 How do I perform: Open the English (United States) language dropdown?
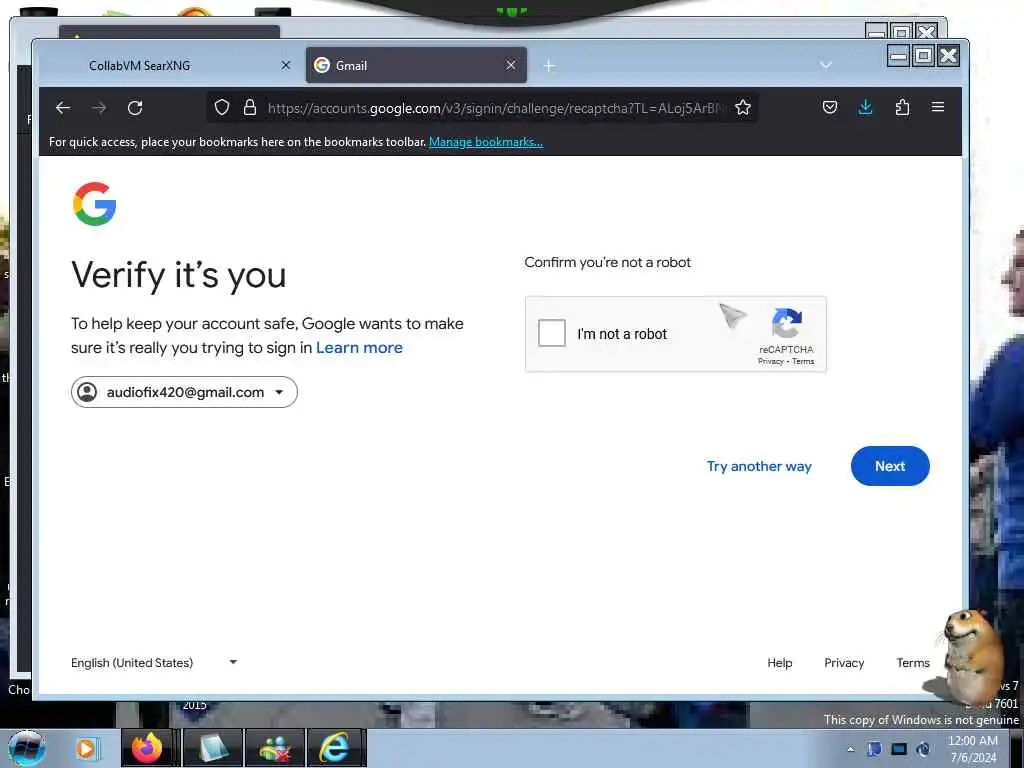154,663
